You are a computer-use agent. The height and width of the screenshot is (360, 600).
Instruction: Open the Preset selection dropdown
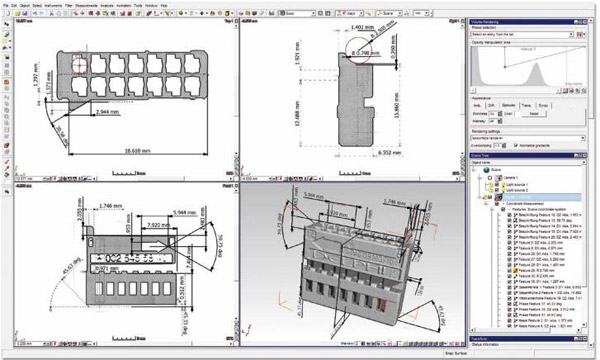click(x=522, y=34)
